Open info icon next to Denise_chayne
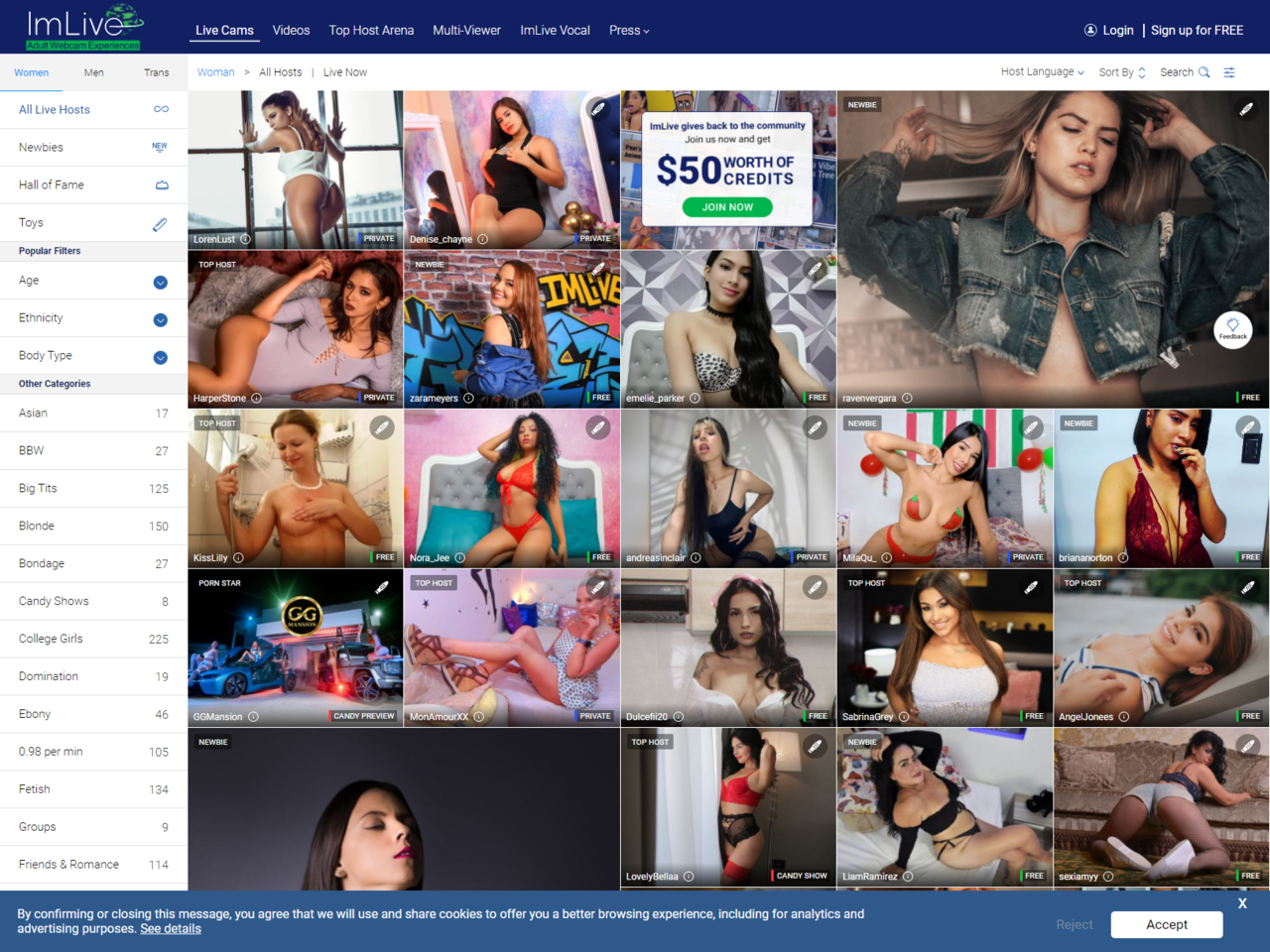Screen dimensions: 1270x952 tap(482, 239)
